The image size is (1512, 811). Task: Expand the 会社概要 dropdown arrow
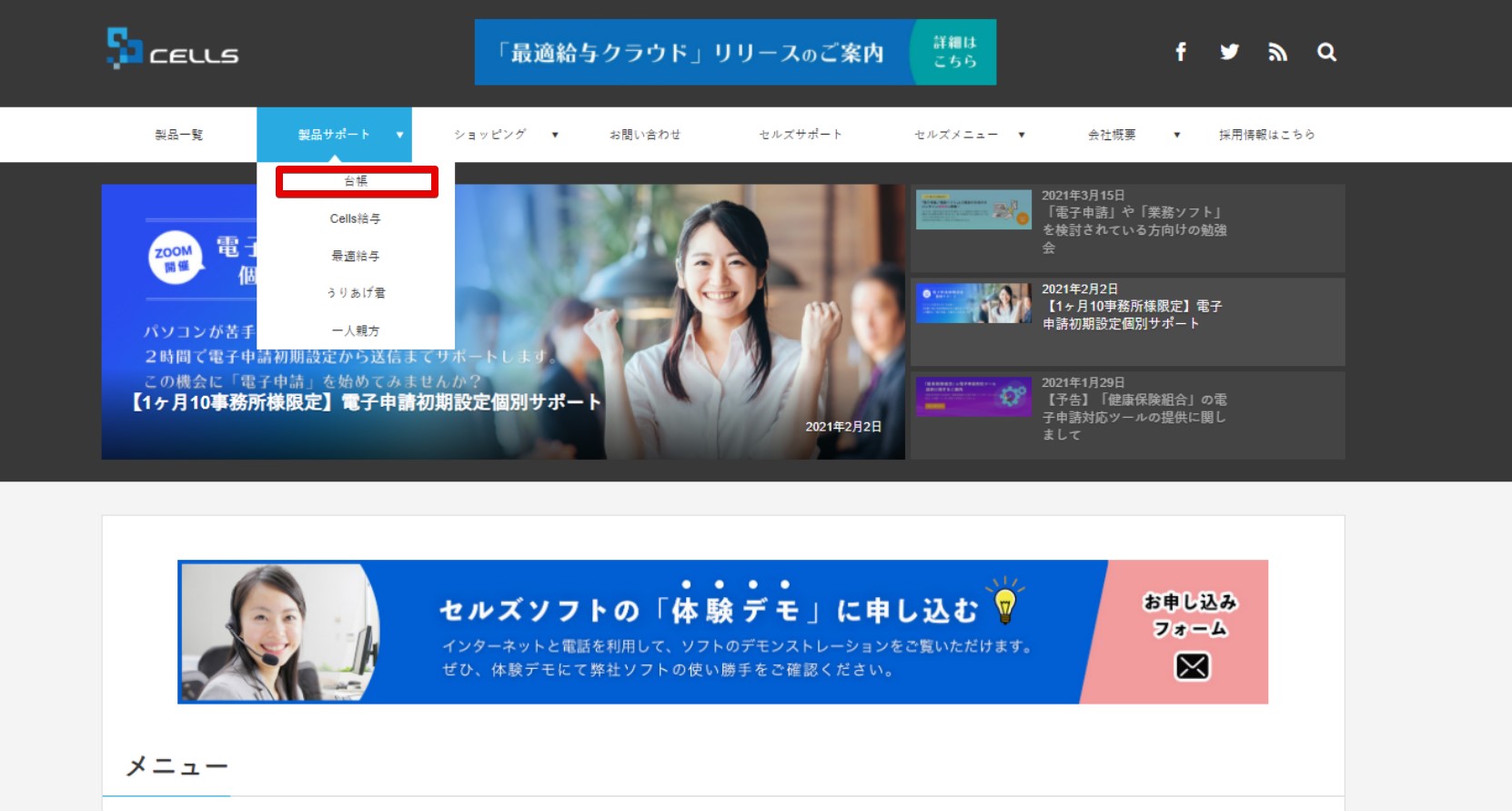[x=1177, y=135]
